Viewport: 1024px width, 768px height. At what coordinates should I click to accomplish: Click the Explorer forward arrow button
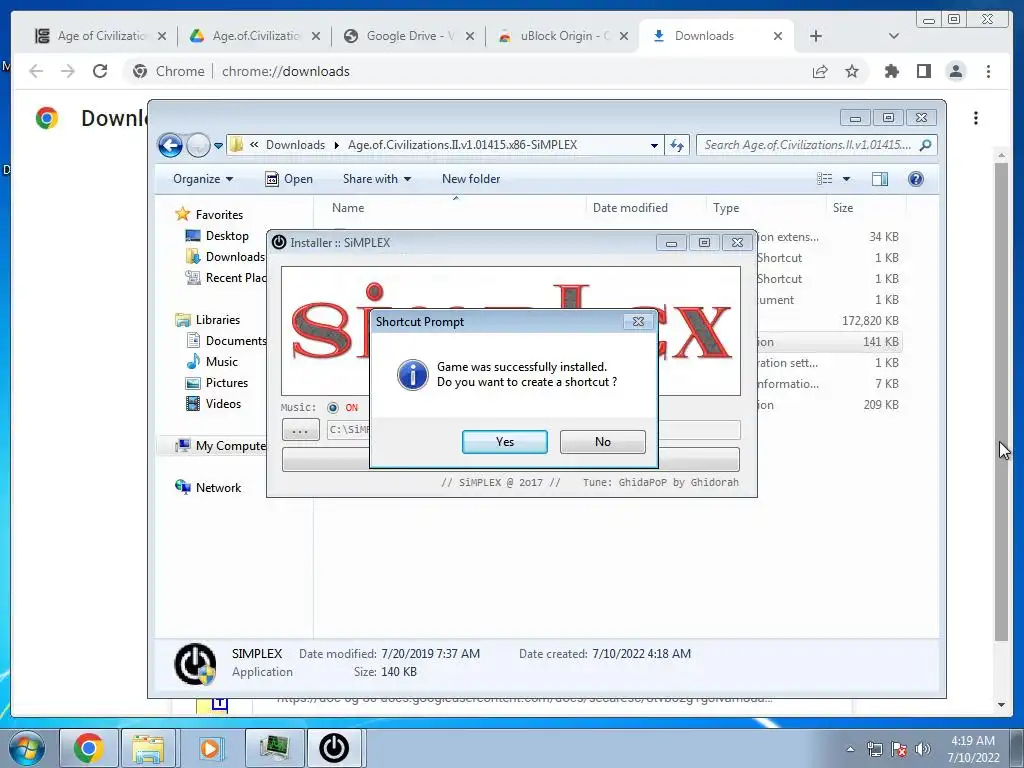pyautogui.click(x=198, y=145)
